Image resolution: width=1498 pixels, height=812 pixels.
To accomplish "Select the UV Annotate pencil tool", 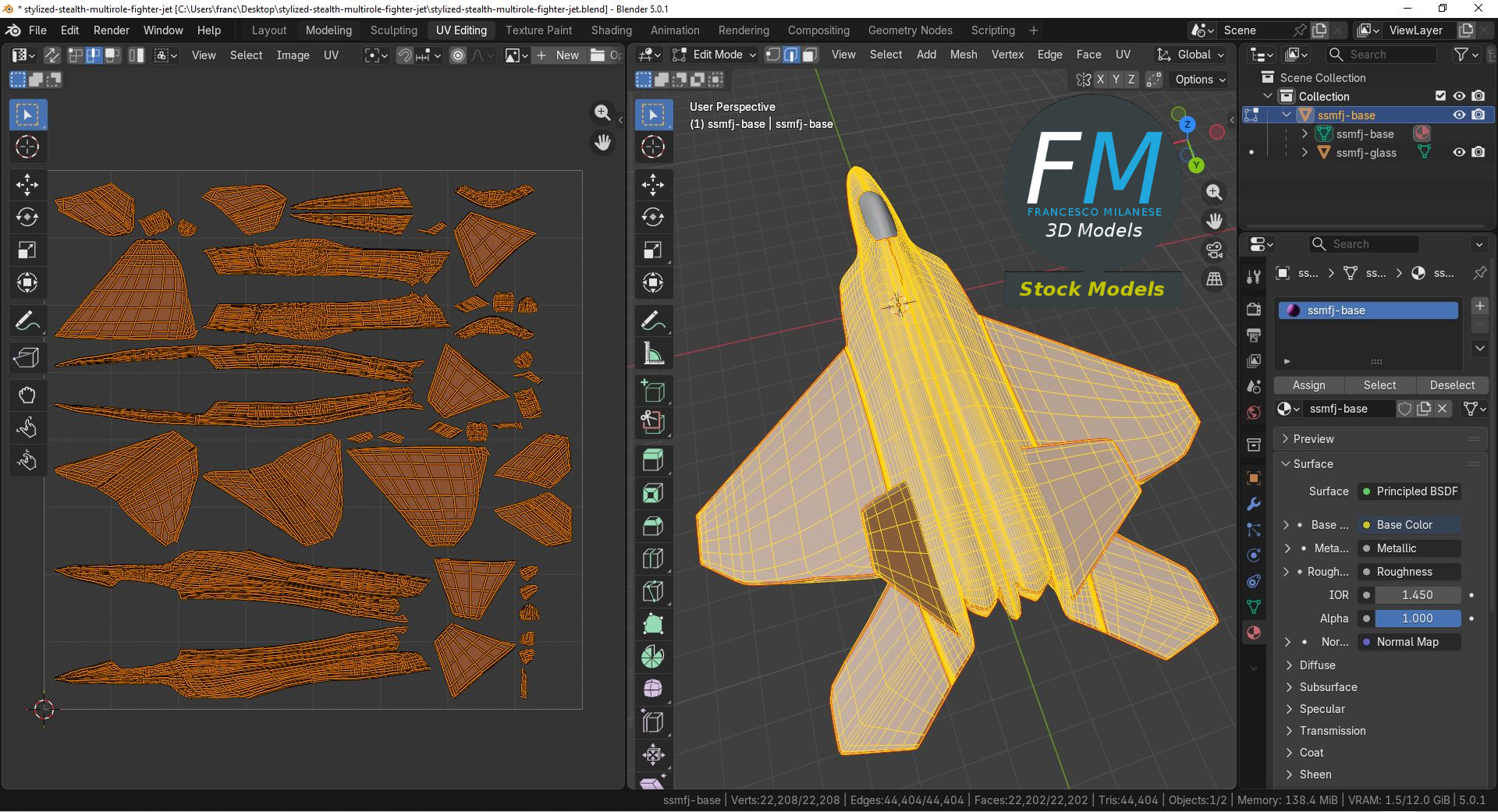I will (27, 321).
